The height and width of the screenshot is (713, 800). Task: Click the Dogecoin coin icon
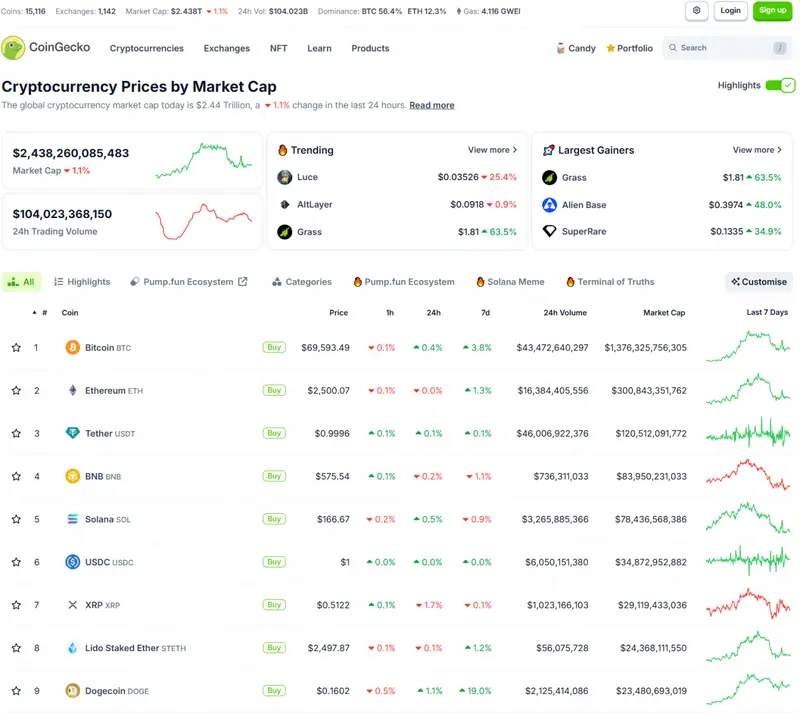[72, 691]
